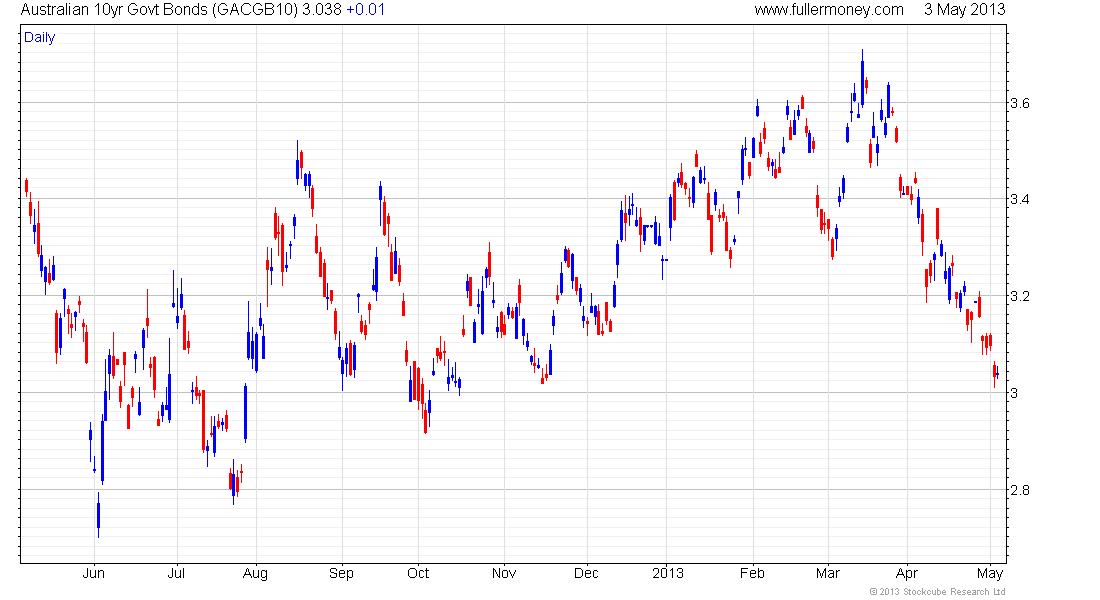
Task: Click the +0.01 change value
Action: click(x=365, y=10)
